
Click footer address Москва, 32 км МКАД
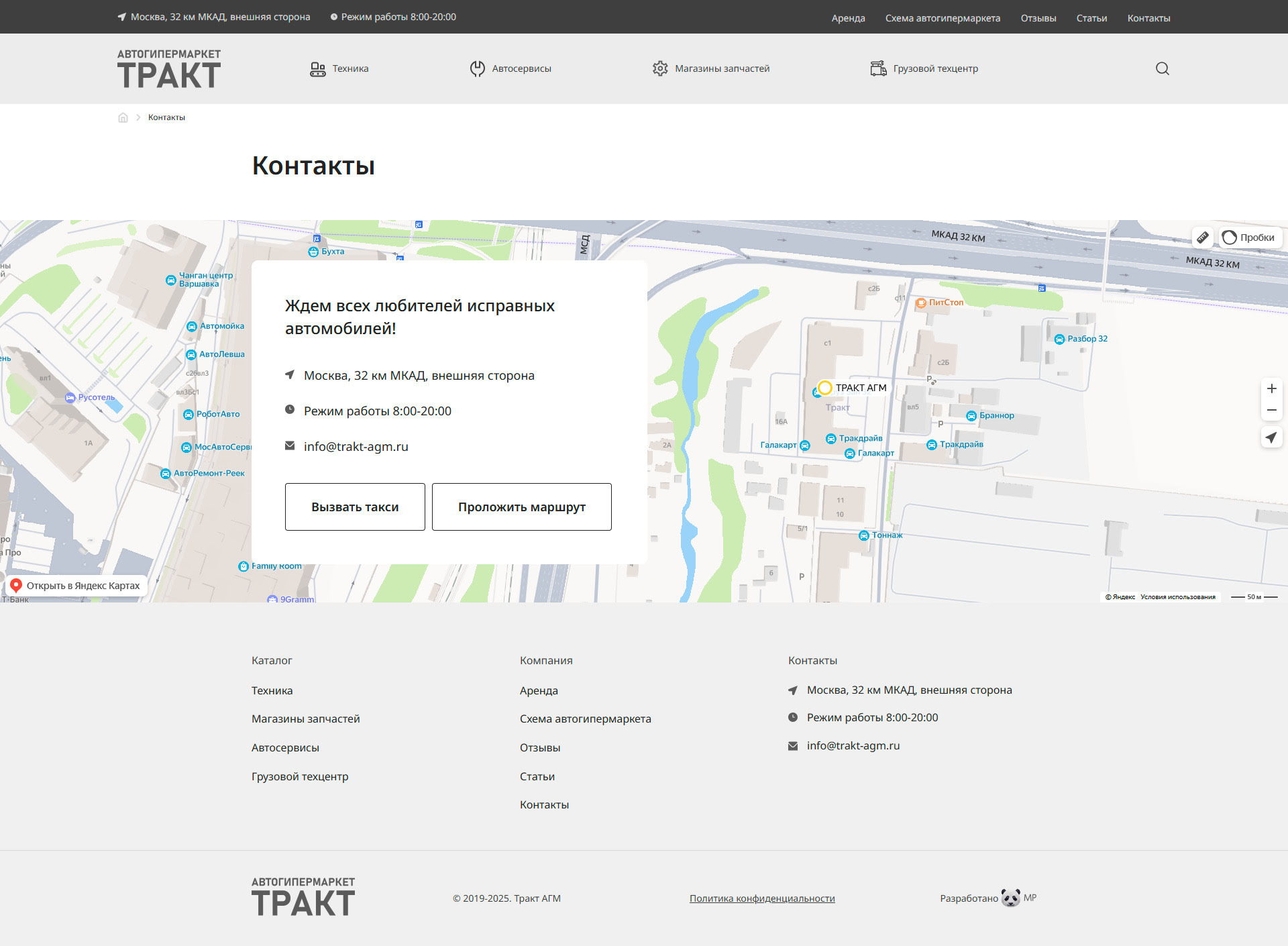(909, 690)
